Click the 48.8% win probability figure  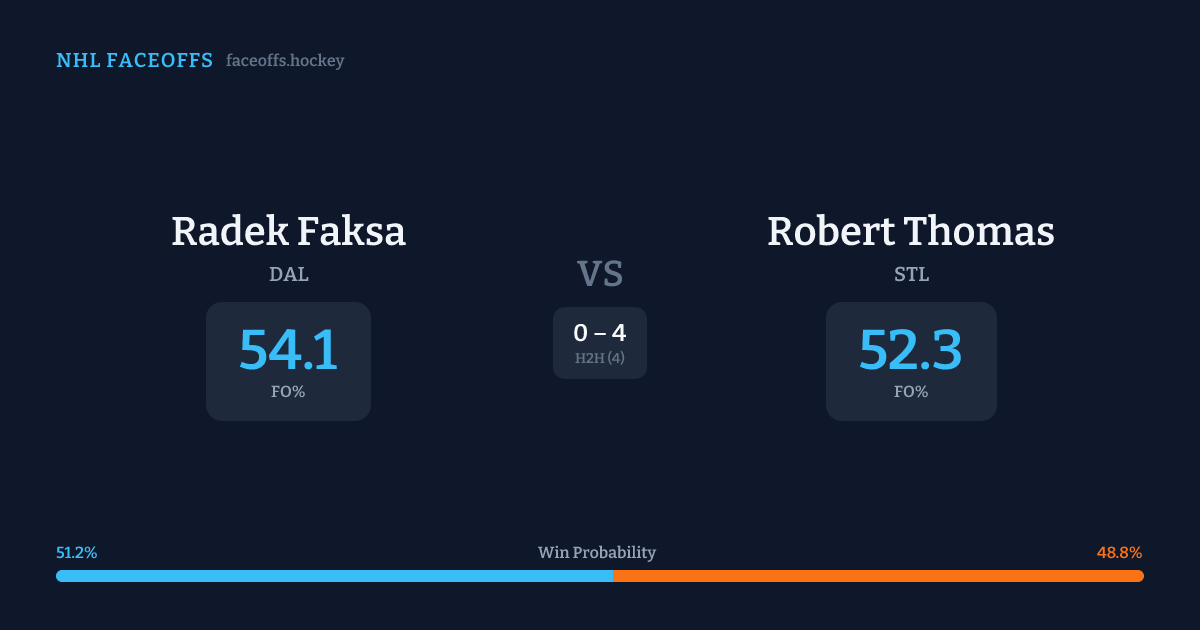(1119, 553)
